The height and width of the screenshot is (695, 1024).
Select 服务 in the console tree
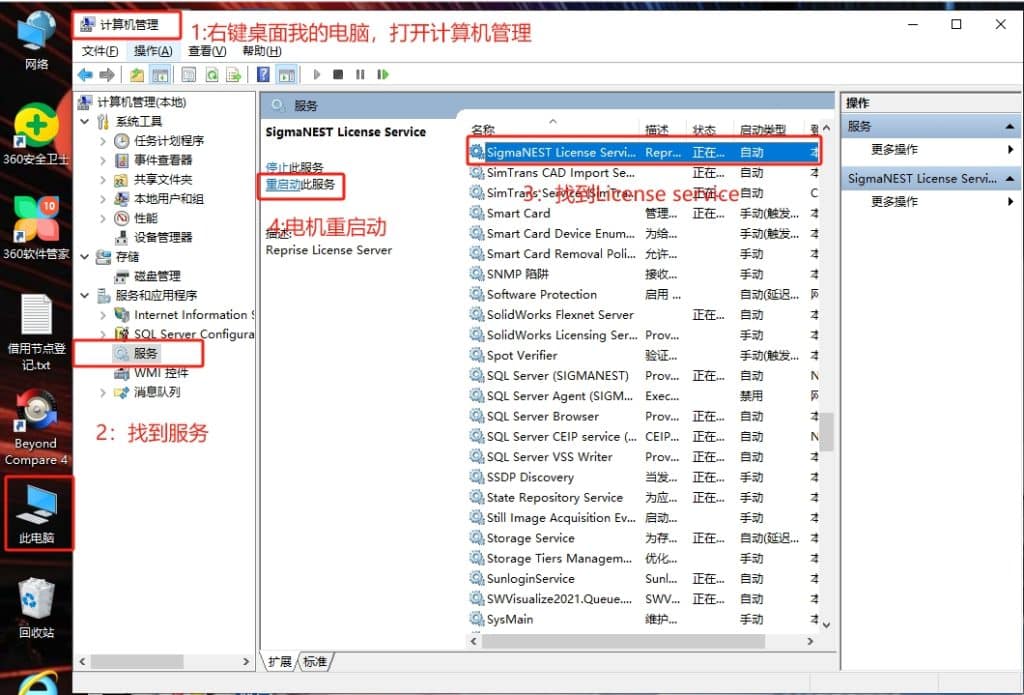(x=146, y=353)
